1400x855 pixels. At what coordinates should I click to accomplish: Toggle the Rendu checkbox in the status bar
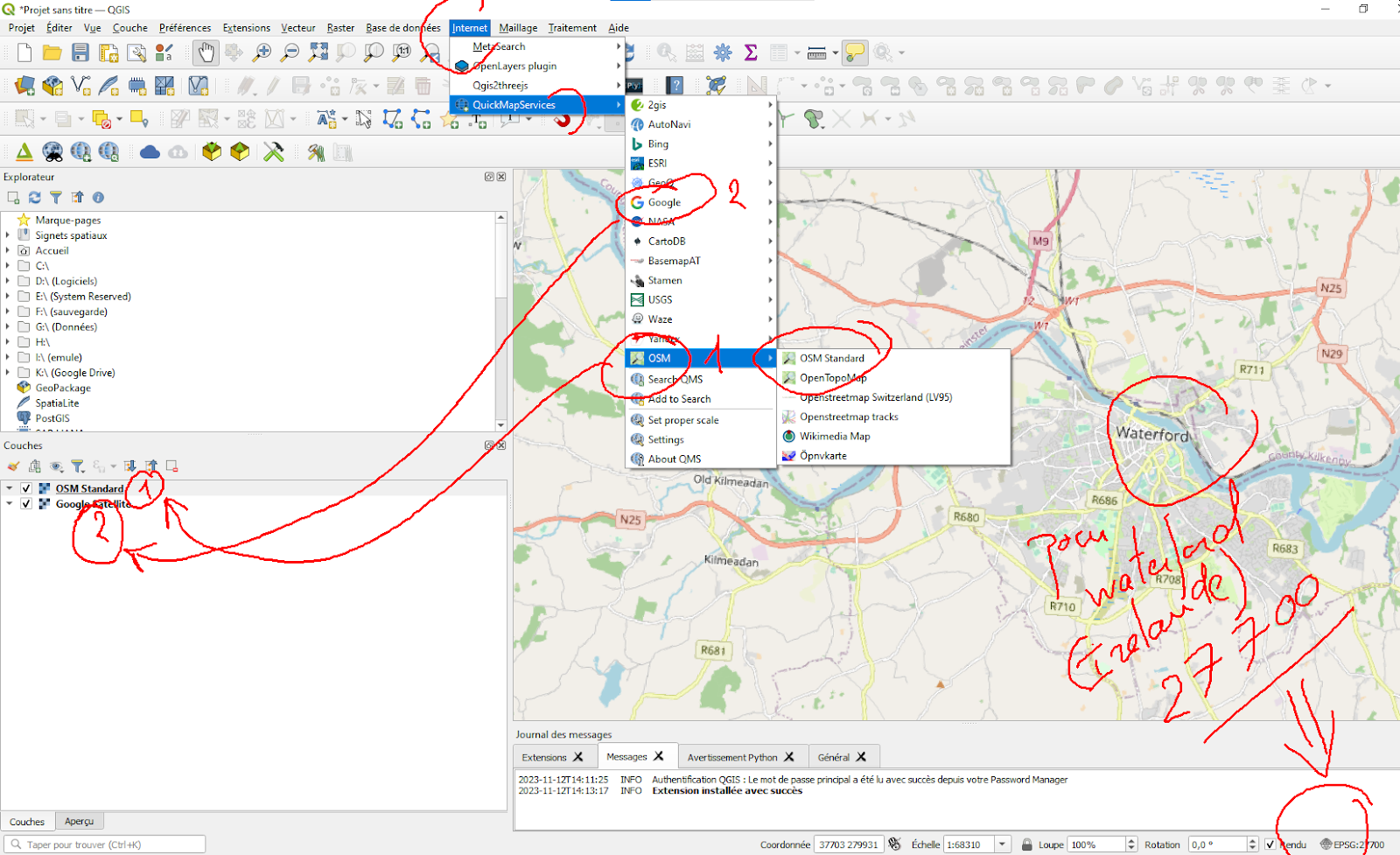click(x=1270, y=844)
